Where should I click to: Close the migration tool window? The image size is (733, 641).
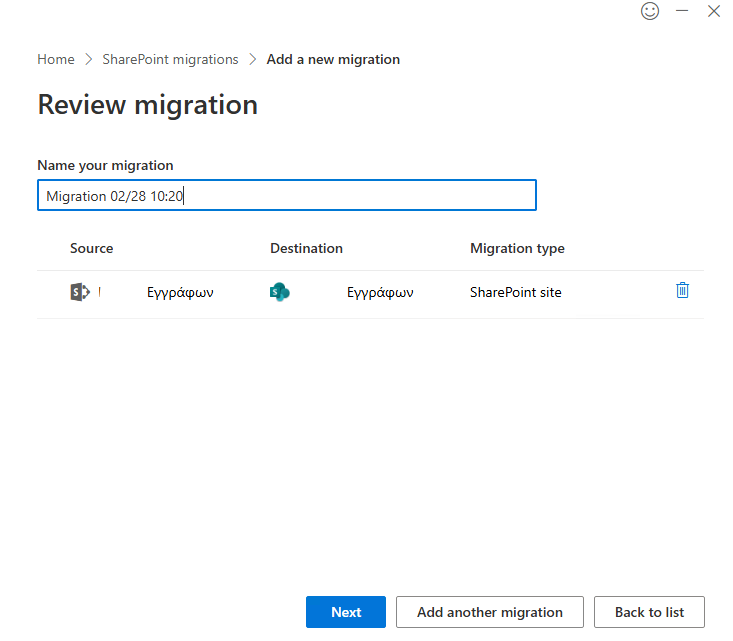[x=713, y=11]
